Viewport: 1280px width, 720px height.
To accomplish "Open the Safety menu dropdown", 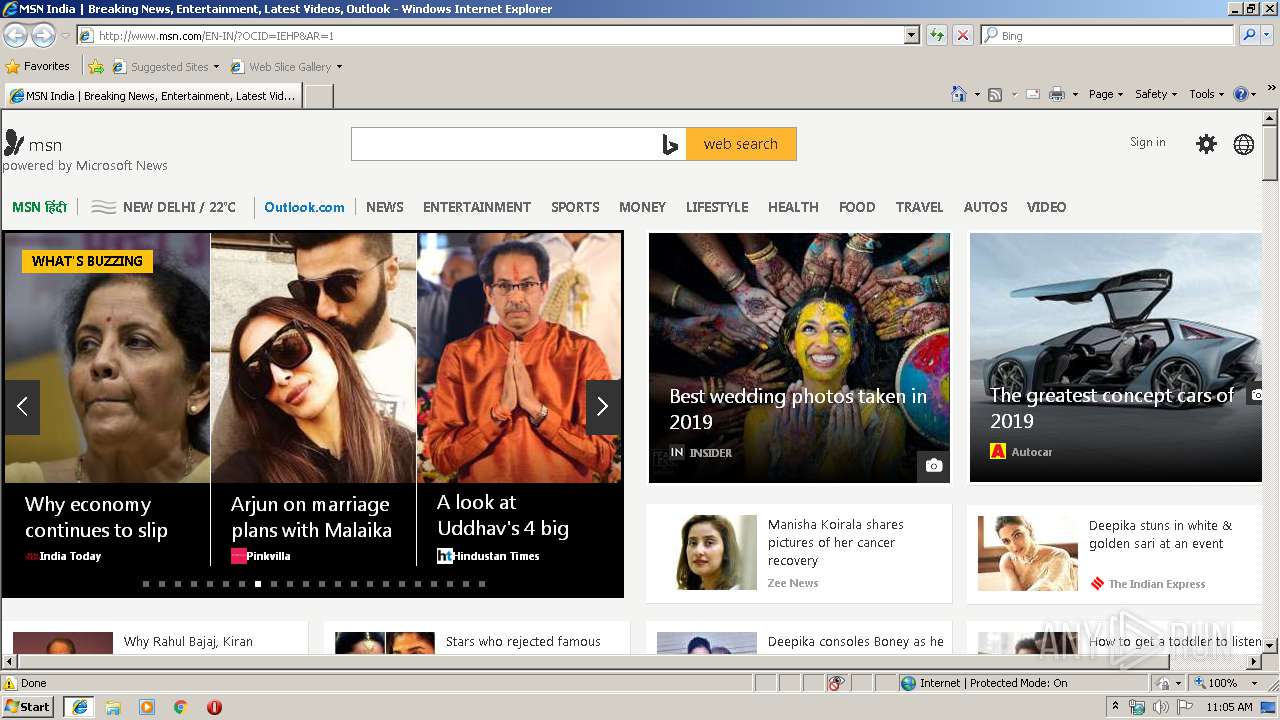I will 1156,94.
